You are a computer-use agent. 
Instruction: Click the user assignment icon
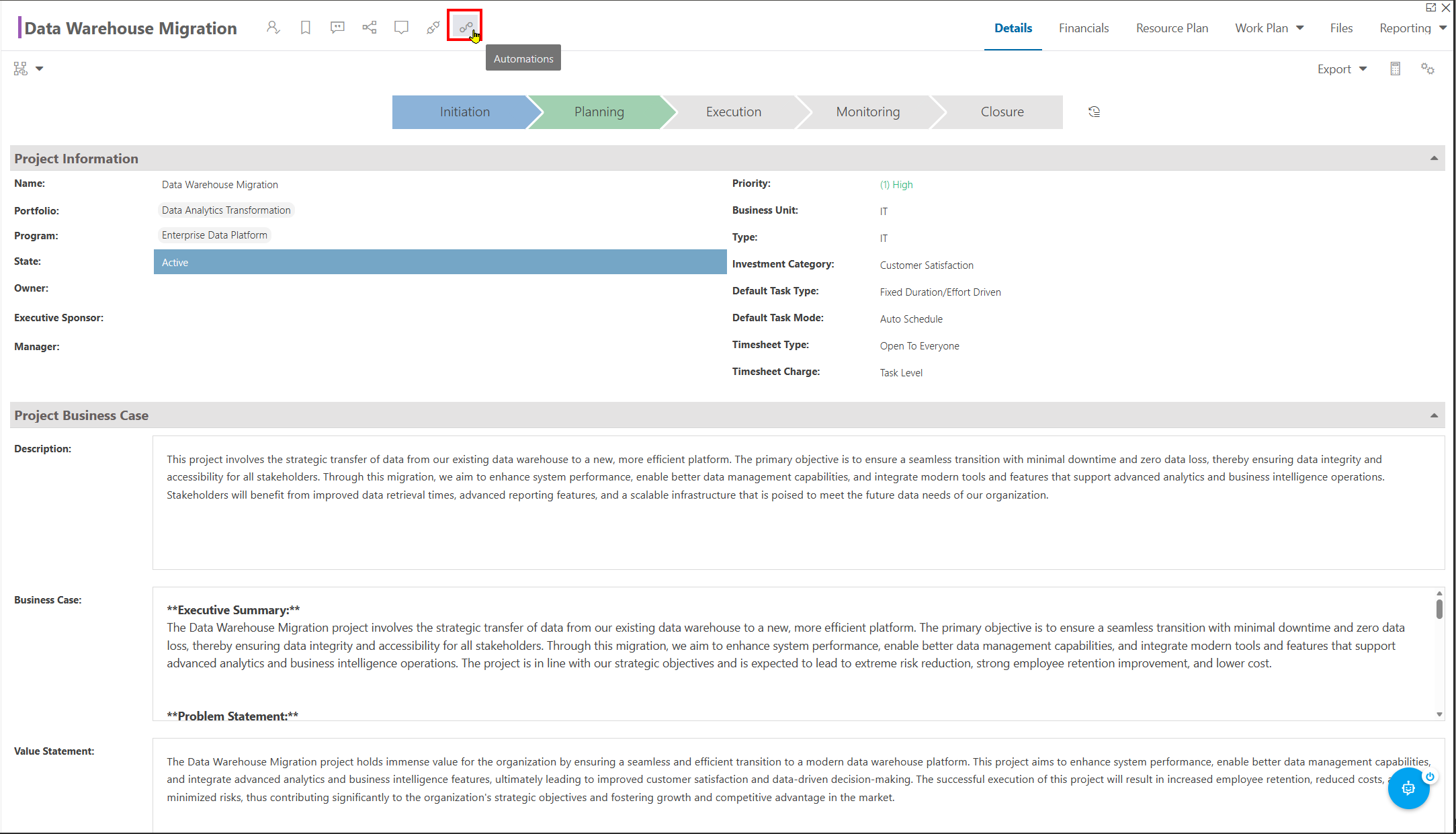[273, 28]
